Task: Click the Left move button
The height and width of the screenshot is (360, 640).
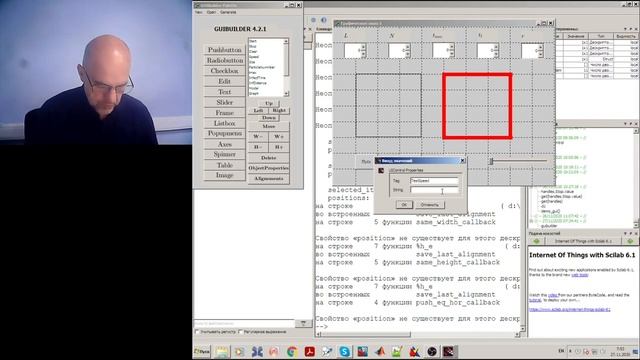Action: (258, 111)
